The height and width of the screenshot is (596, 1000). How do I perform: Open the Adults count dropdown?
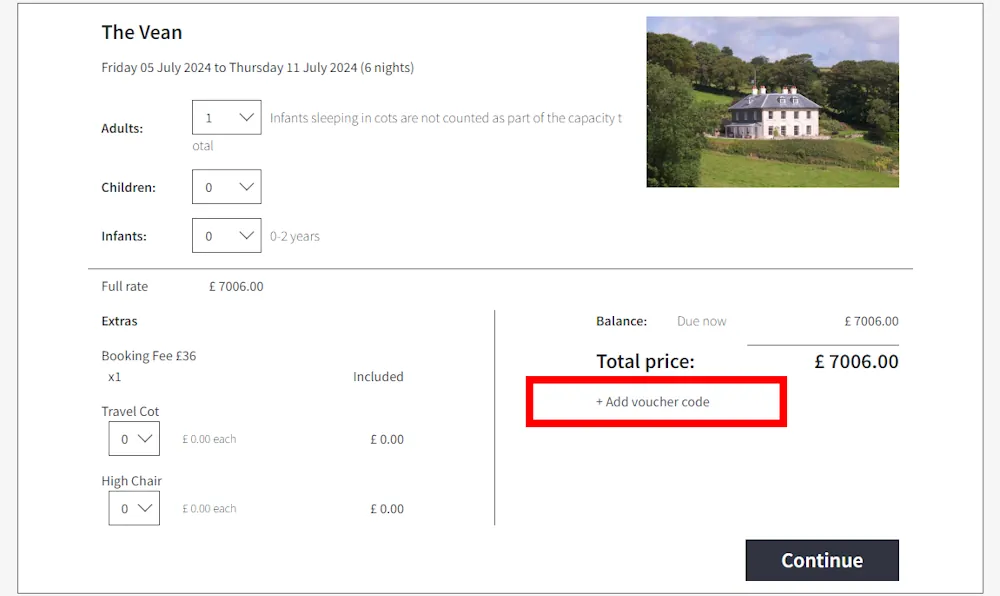[226, 118]
